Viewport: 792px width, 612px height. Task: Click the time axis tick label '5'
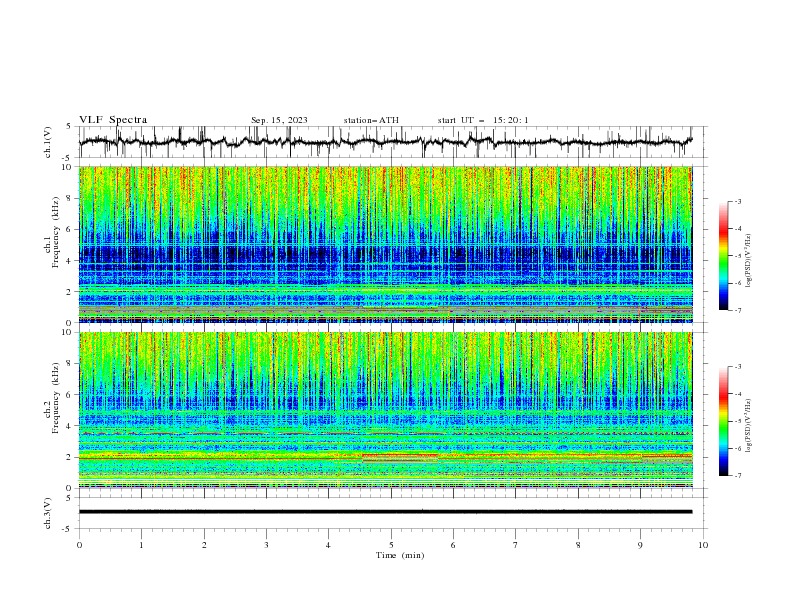(391, 545)
